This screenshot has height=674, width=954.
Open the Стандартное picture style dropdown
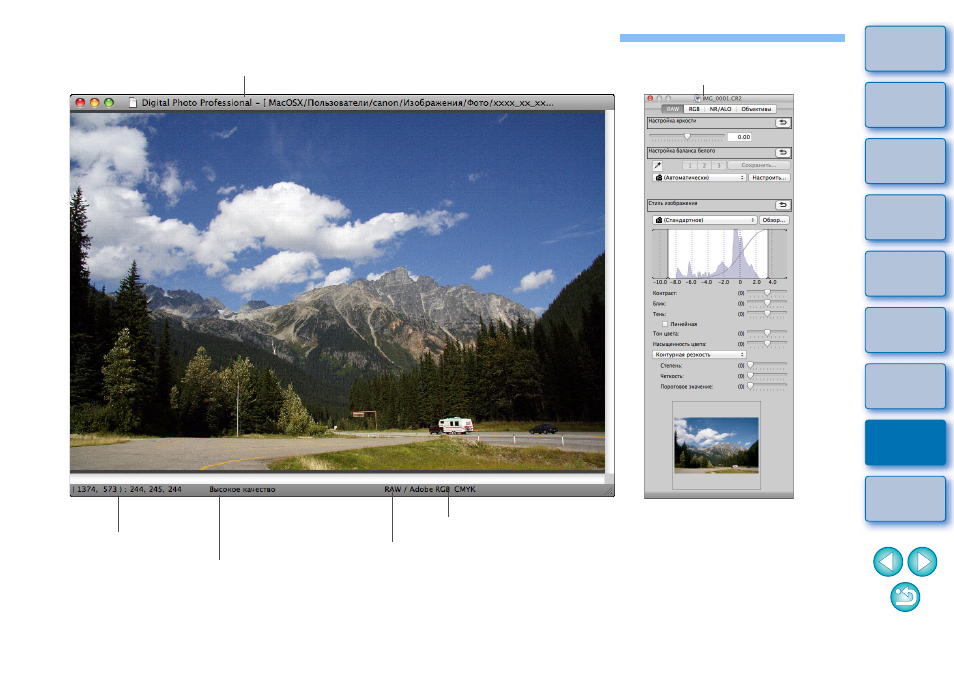tap(705, 220)
